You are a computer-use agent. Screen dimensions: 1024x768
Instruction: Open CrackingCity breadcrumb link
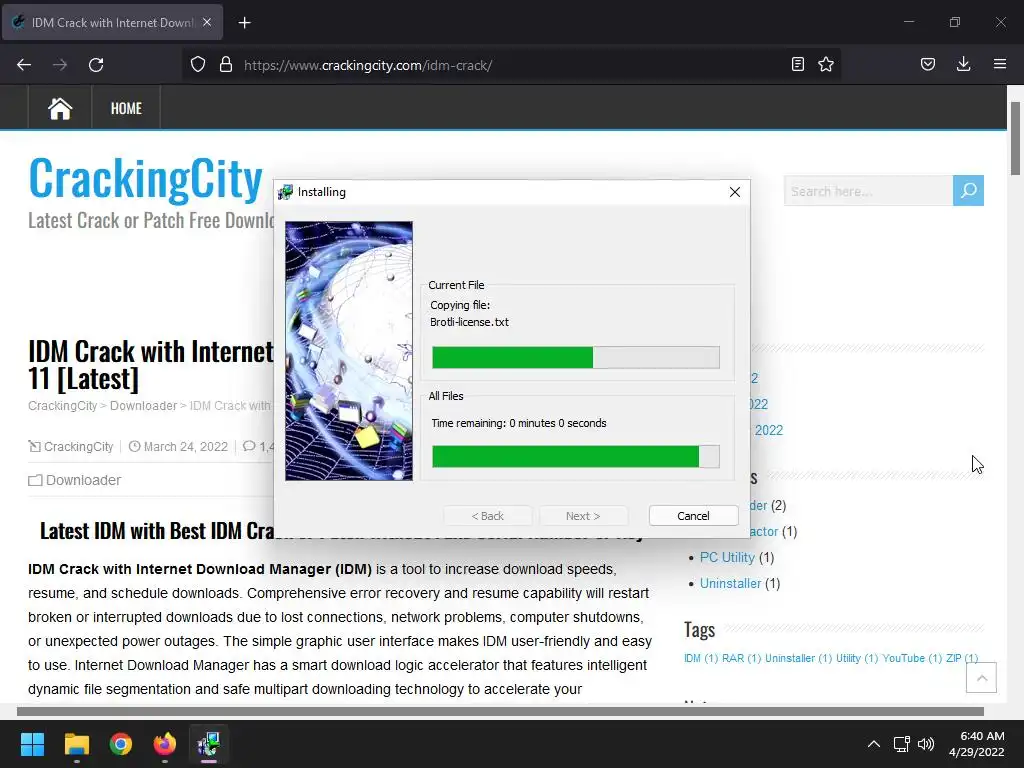click(x=63, y=406)
